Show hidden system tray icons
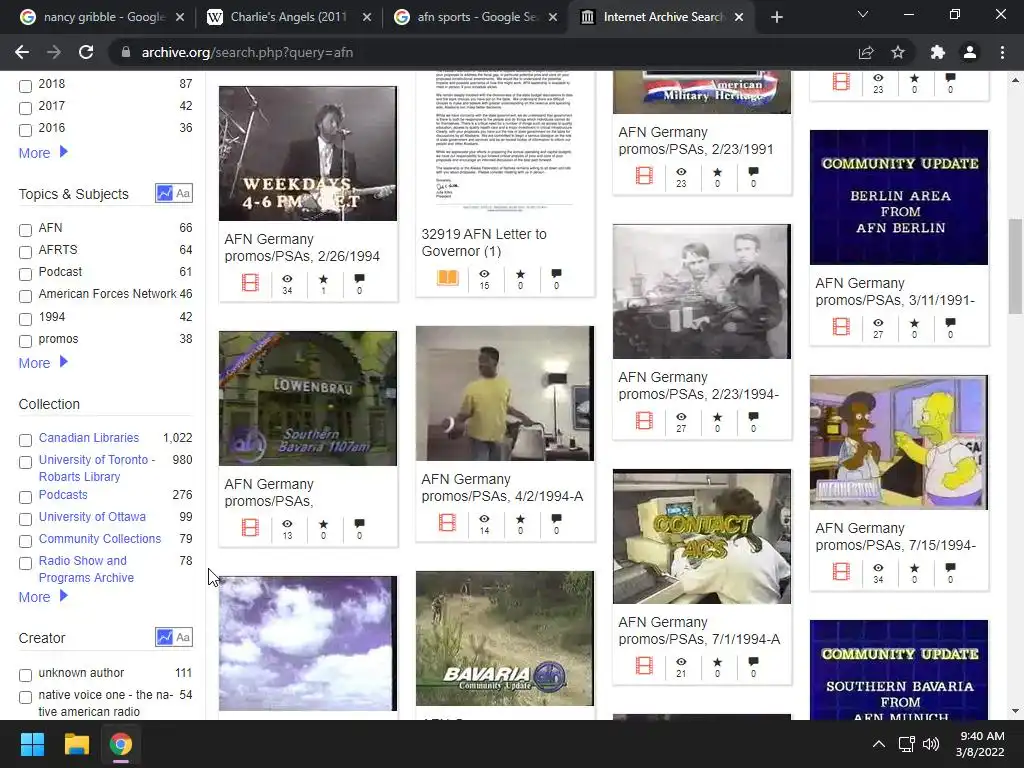This screenshot has width=1024, height=768. pyautogui.click(x=879, y=744)
